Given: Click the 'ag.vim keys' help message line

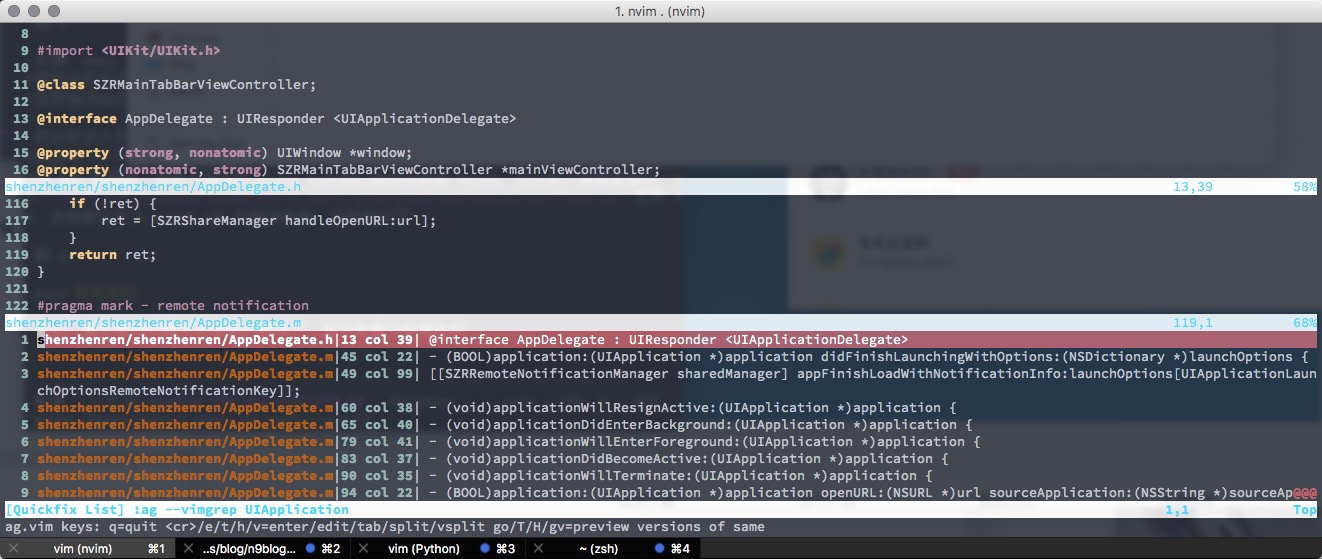Looking at the screenshot, I should click(385, 527).
